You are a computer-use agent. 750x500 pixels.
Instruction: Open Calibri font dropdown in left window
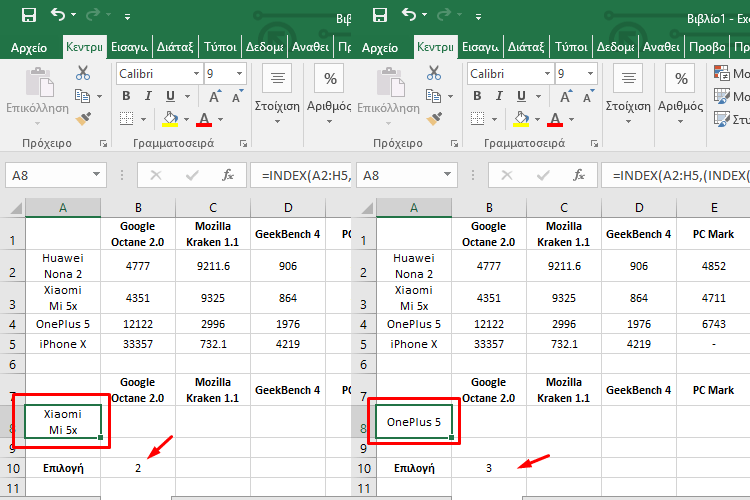(196, 74)
